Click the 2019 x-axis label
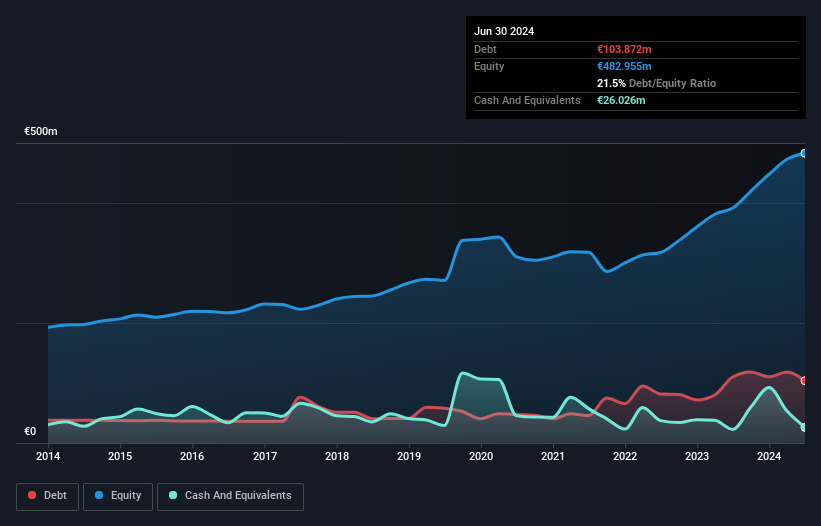 click(409, 456)
